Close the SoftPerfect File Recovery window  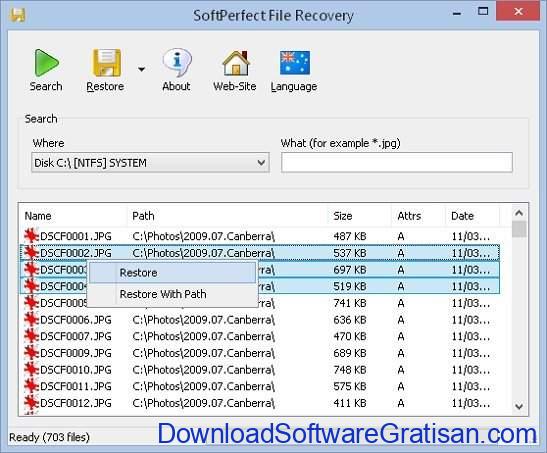(518, 12)
